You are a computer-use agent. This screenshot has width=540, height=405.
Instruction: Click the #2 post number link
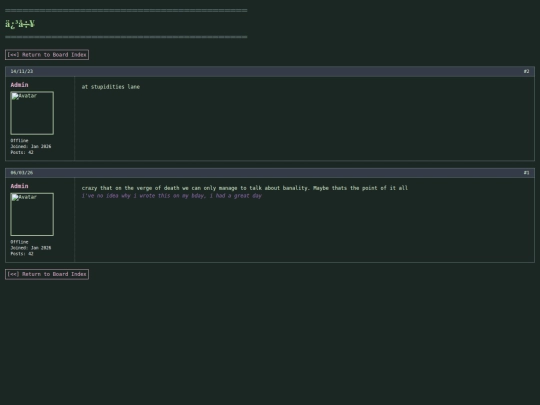526,71
